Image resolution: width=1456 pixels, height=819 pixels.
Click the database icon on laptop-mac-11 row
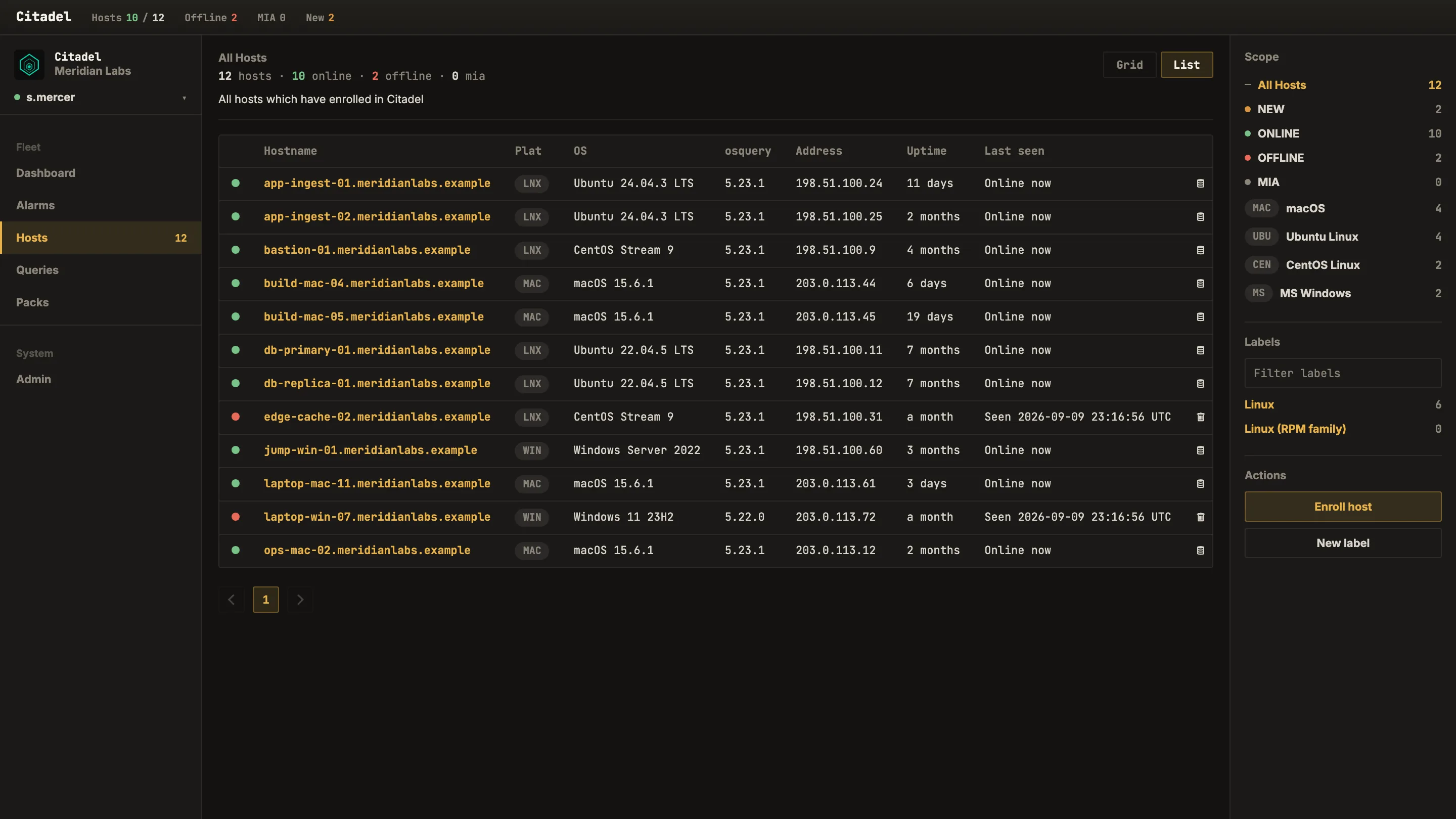tap(1201, 484)
